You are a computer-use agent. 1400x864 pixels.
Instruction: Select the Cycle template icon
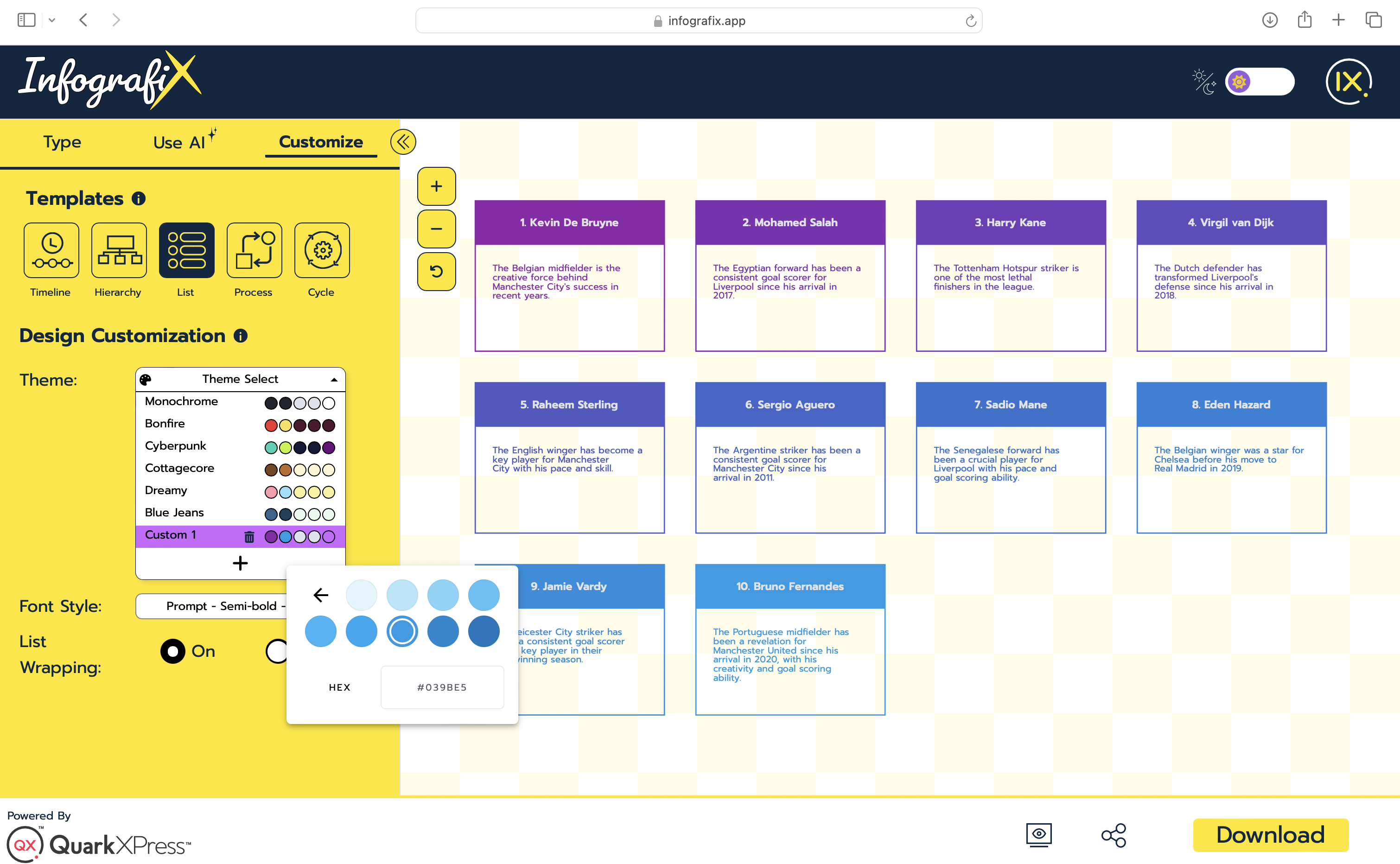(322, 250)
